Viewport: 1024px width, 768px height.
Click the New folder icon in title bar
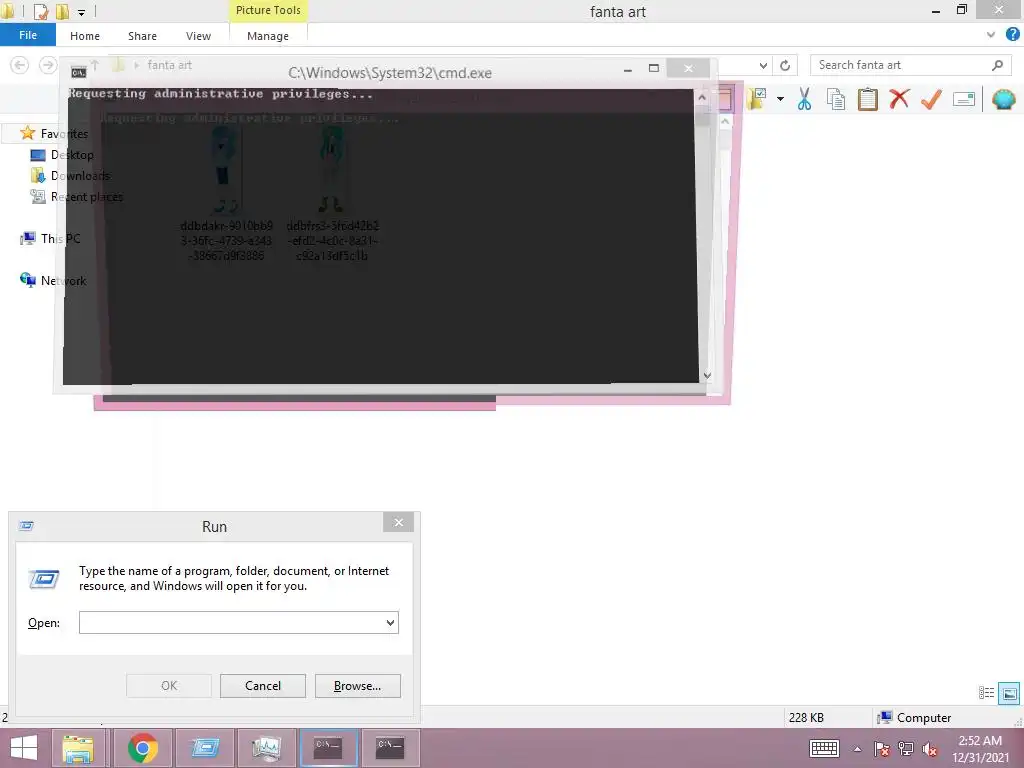62,11
